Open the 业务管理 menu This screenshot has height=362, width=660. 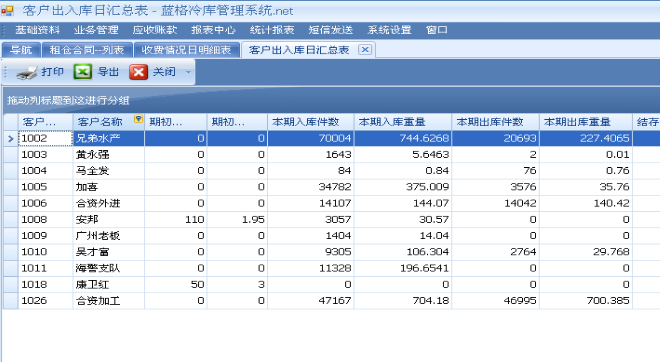(96, 30)
